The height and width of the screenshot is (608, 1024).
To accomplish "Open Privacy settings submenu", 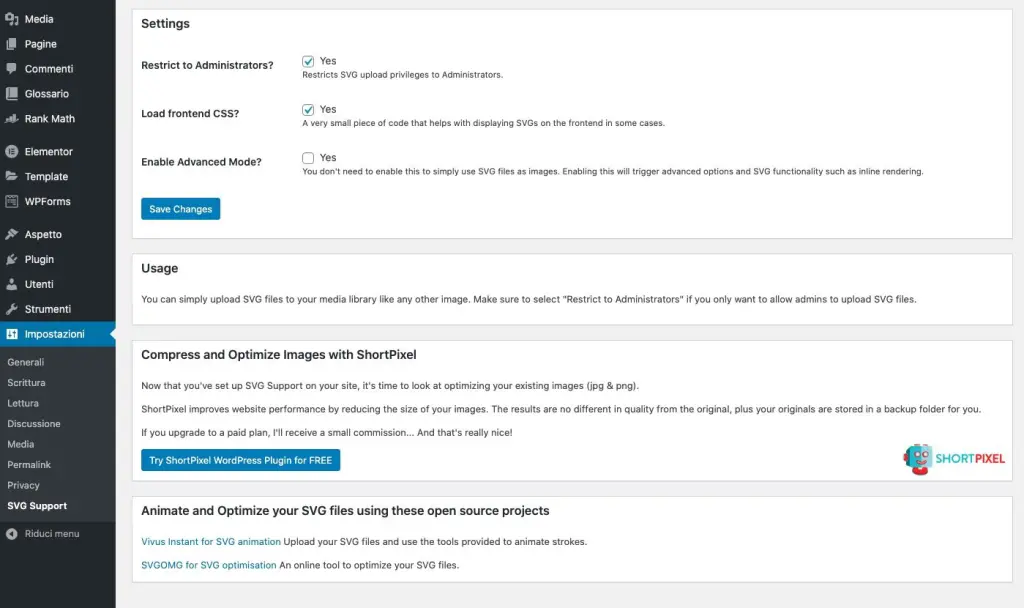I will (24, 485).
